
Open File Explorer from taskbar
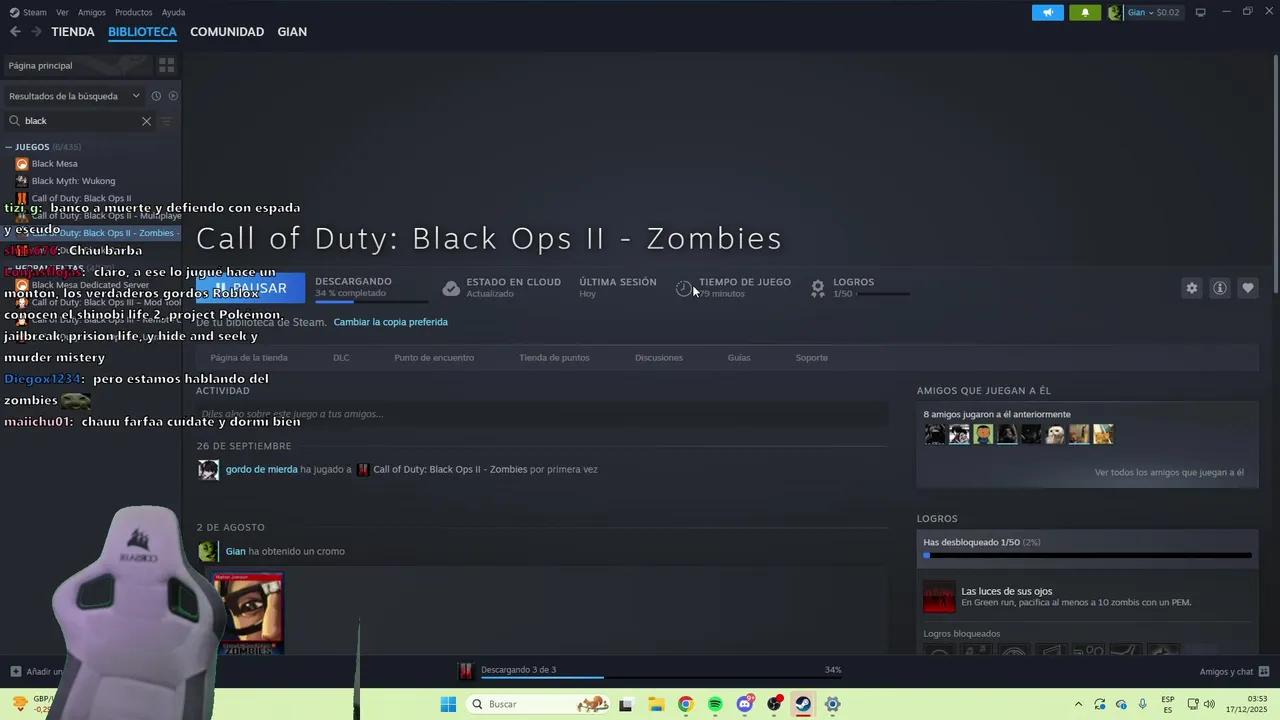click(656, 704)
